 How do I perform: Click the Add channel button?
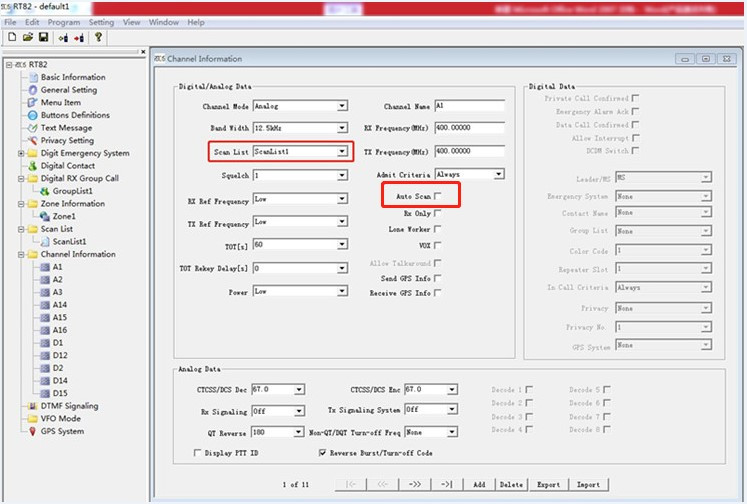pyautogui.click(x=479, y=484)
